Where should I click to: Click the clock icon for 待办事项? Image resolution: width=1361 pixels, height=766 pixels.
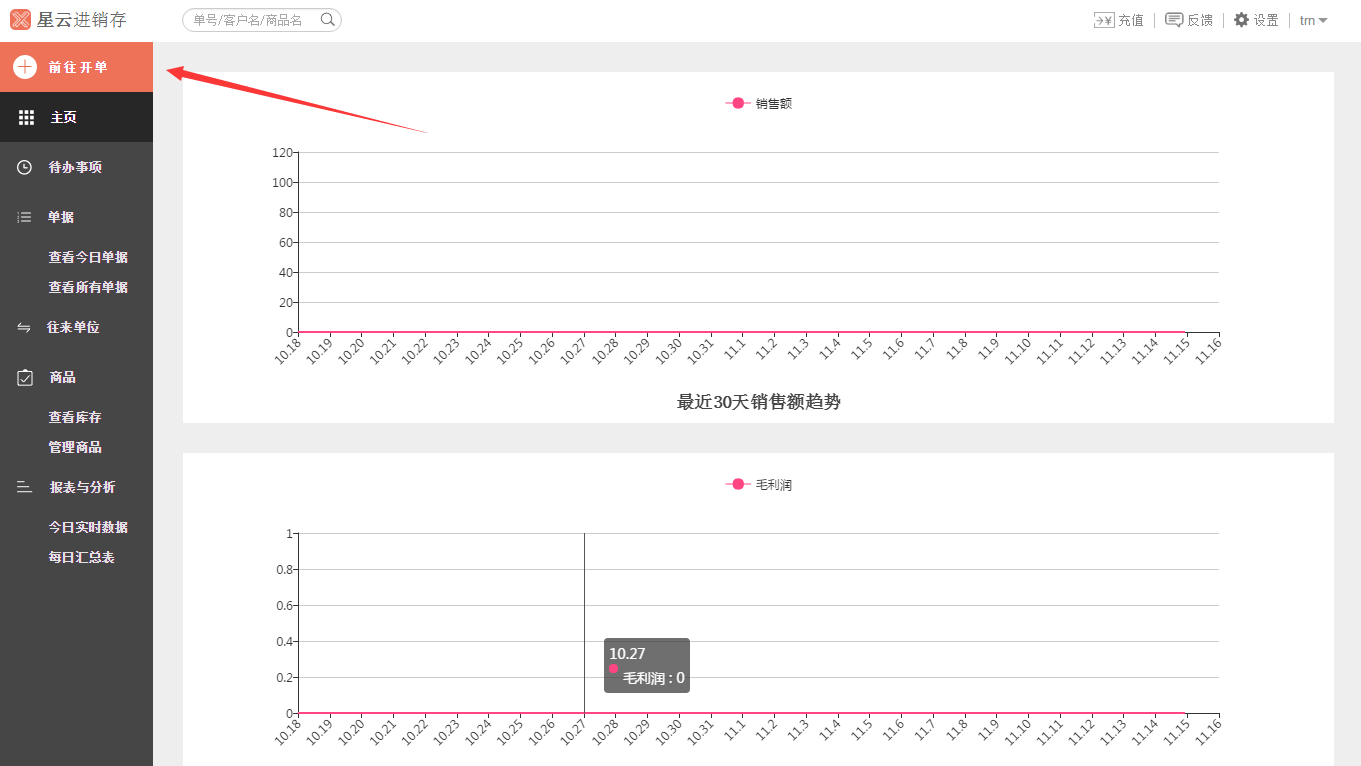25,168
